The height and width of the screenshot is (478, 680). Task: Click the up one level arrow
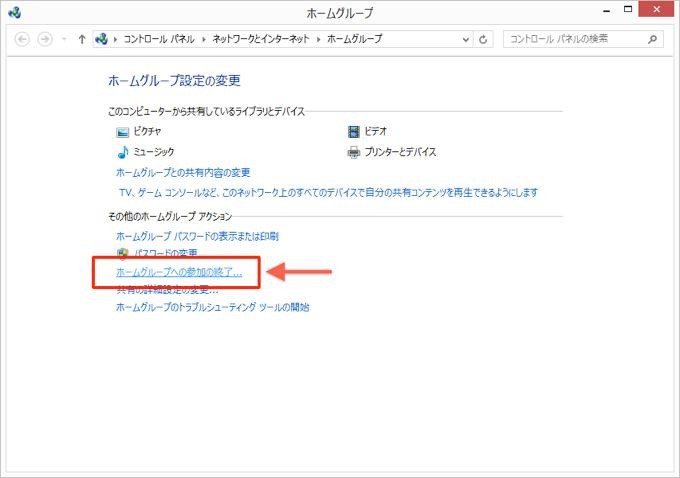pyautogui.click(x=82, y=40)
